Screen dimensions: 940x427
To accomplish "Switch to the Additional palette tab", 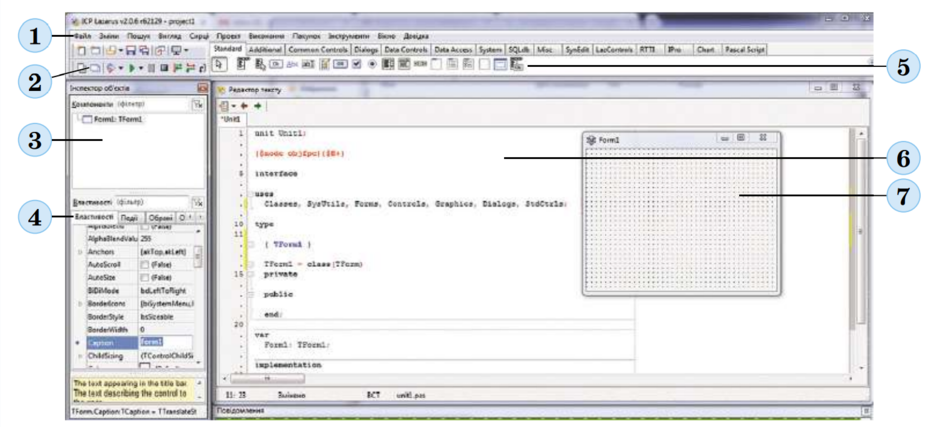I will pos(264,50).
